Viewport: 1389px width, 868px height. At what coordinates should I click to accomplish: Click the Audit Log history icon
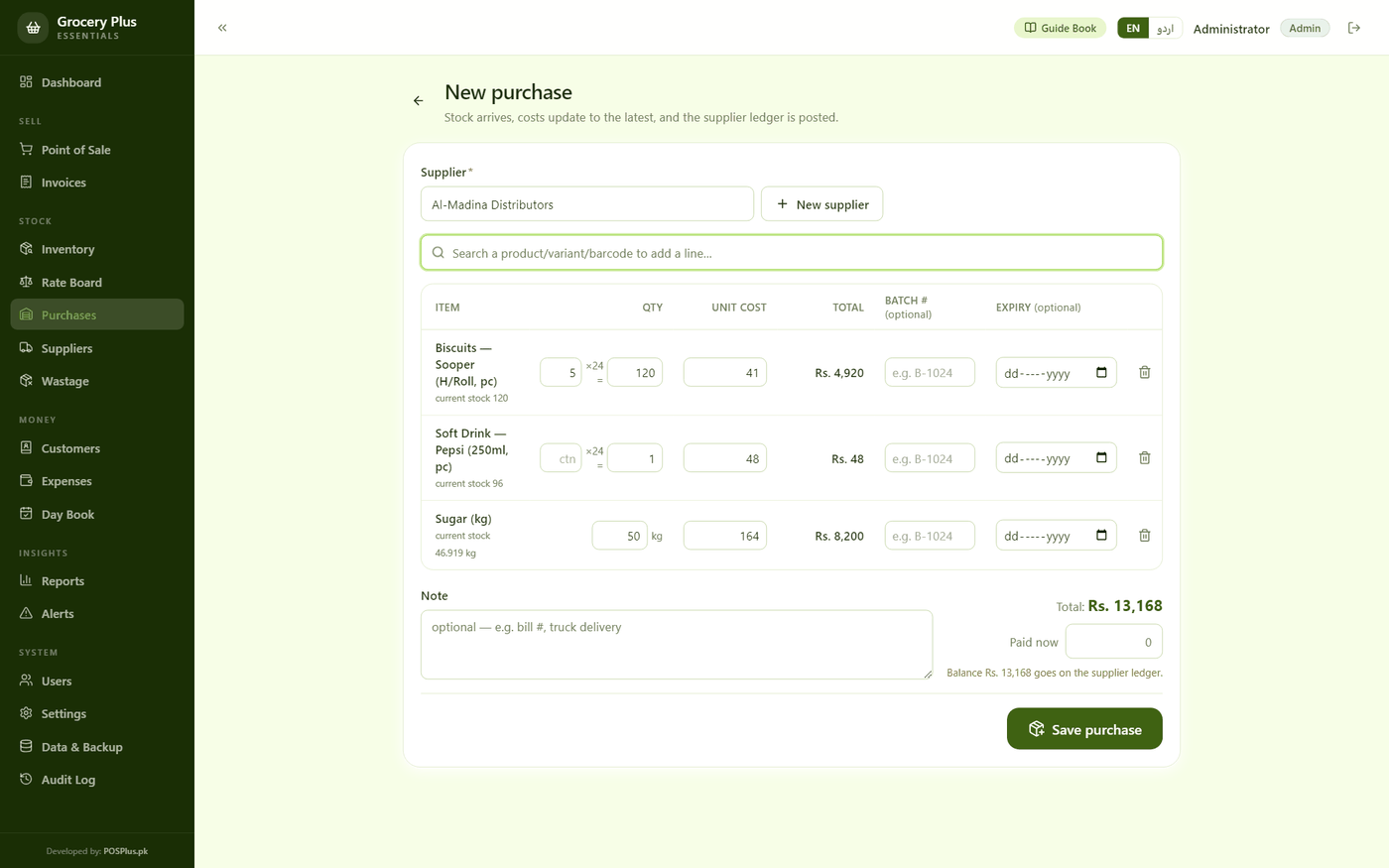tap(26, 779)
